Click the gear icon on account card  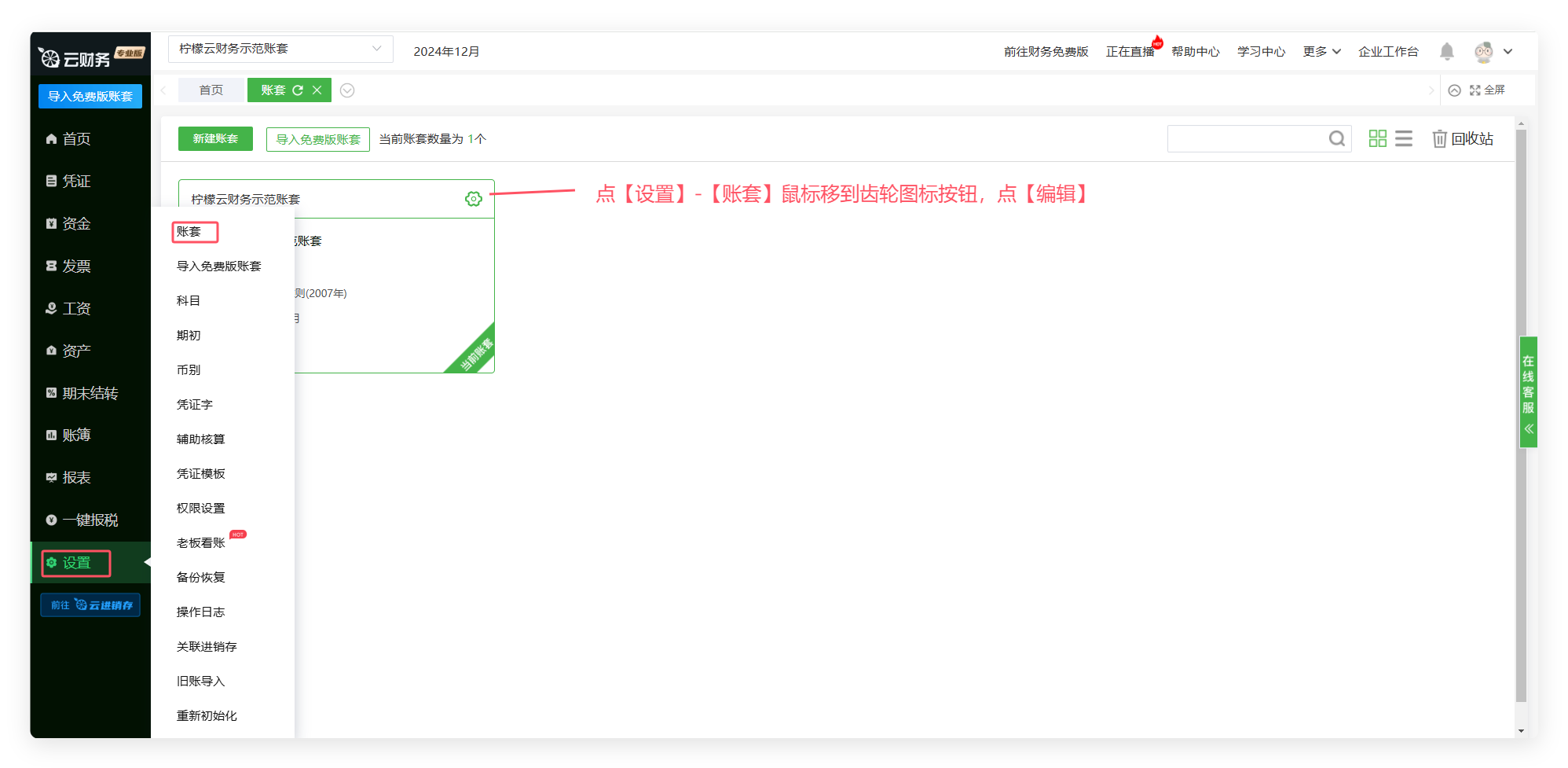pyautogui.click(x=473, y=199)
